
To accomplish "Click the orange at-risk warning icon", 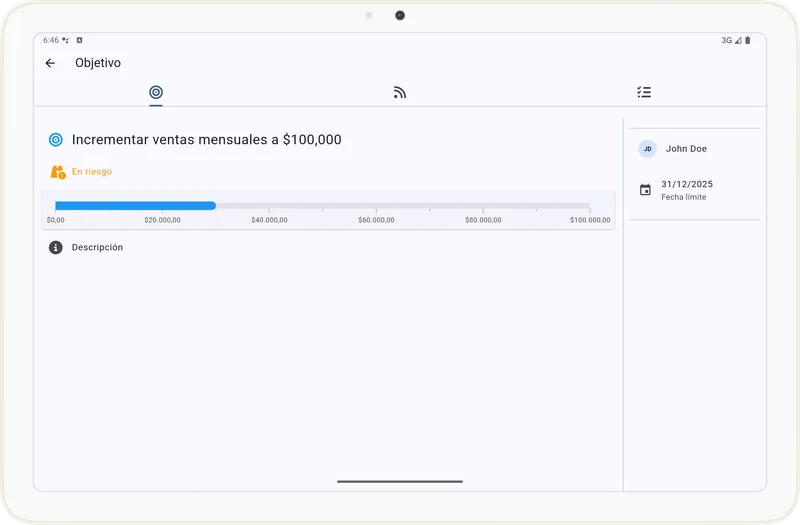I will coord(58,172).
